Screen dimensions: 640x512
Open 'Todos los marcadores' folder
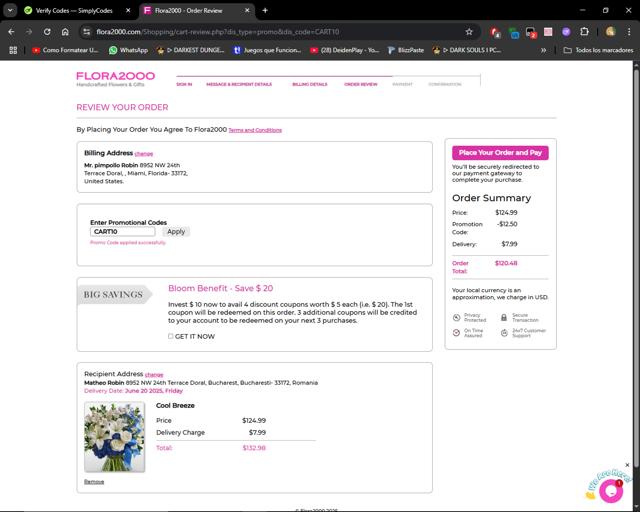coord(598,50)
